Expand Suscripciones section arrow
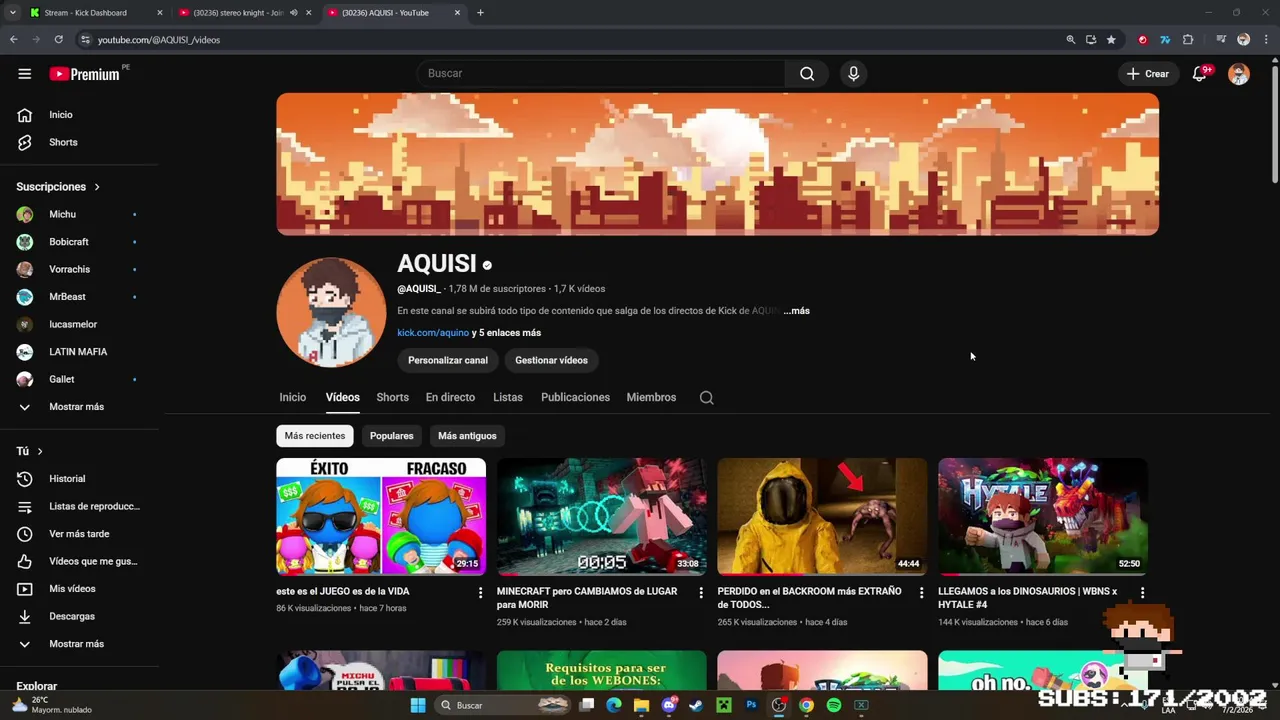This screenshot has height=720, width=1280. click(x=97, y=187)
